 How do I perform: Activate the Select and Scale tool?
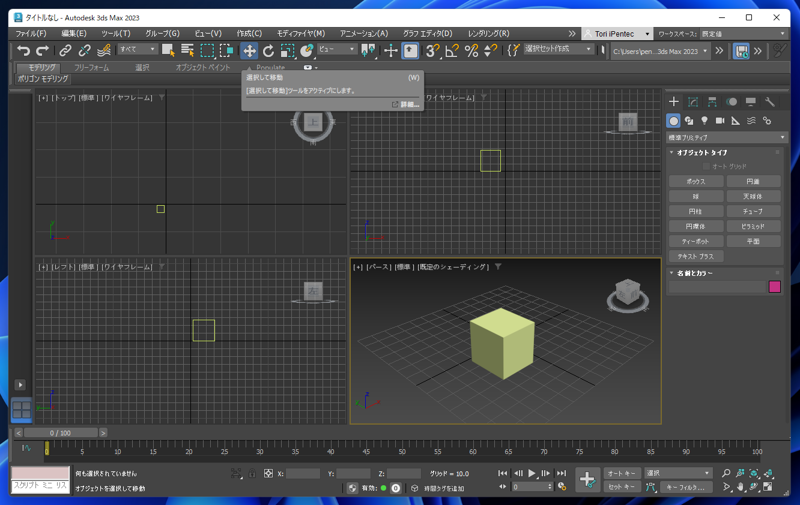point(288,50)
